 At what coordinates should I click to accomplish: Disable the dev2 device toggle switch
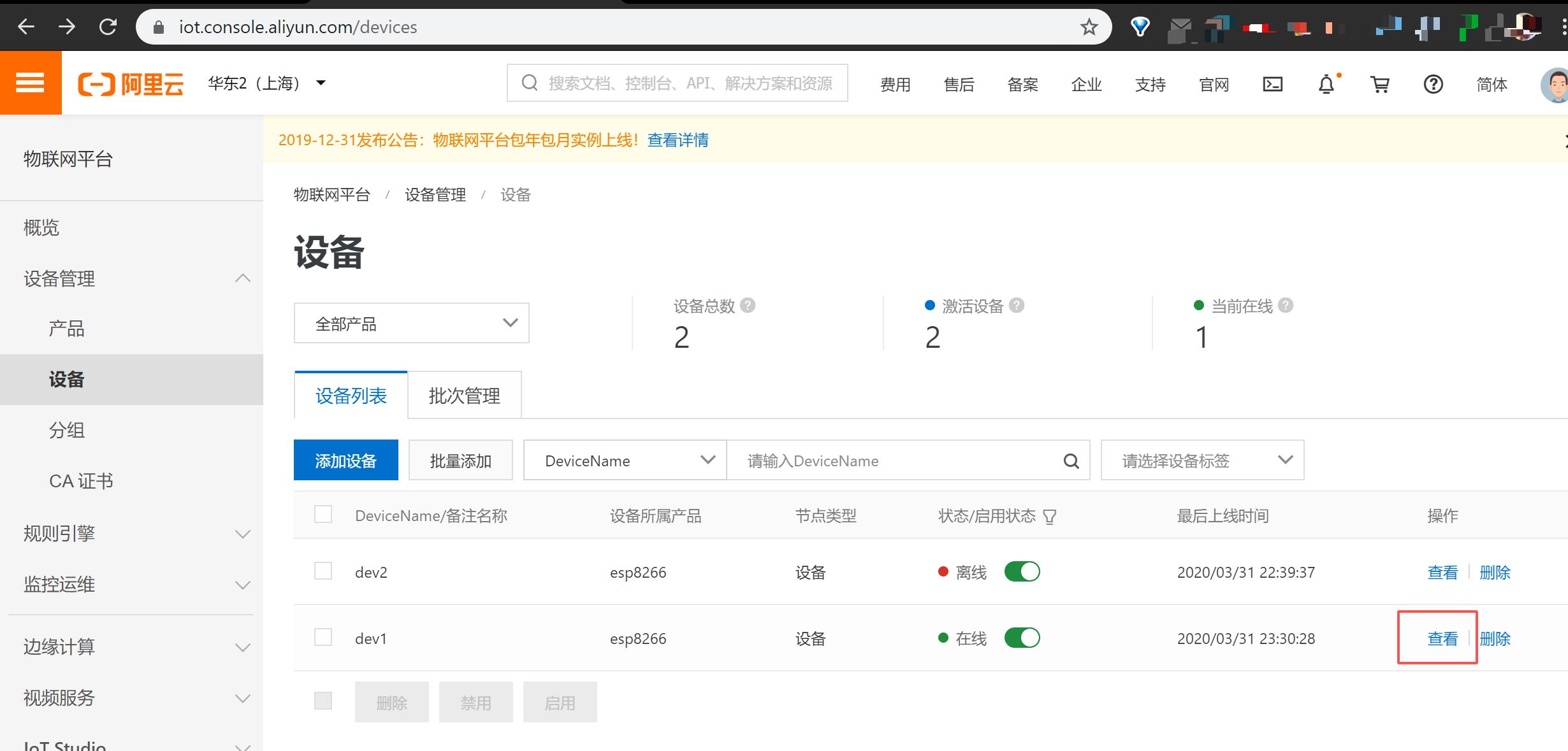[1022, 571]
